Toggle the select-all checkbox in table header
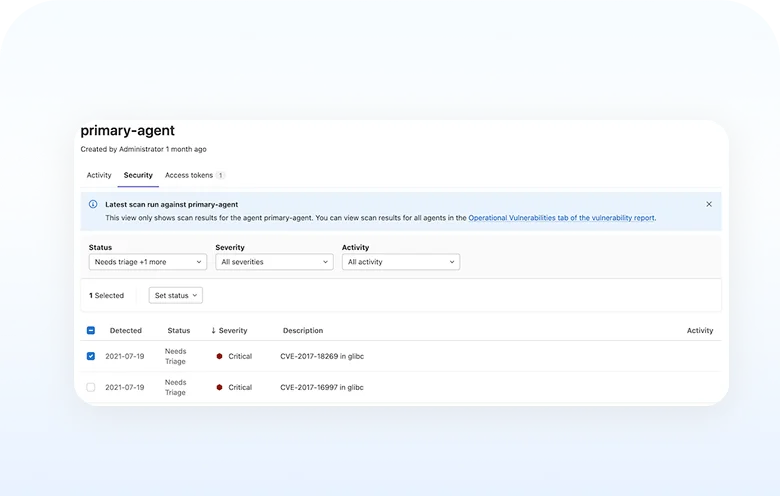The height and width of the screenshot is (496, 780). pyautogui.click(x=91, y=331)
